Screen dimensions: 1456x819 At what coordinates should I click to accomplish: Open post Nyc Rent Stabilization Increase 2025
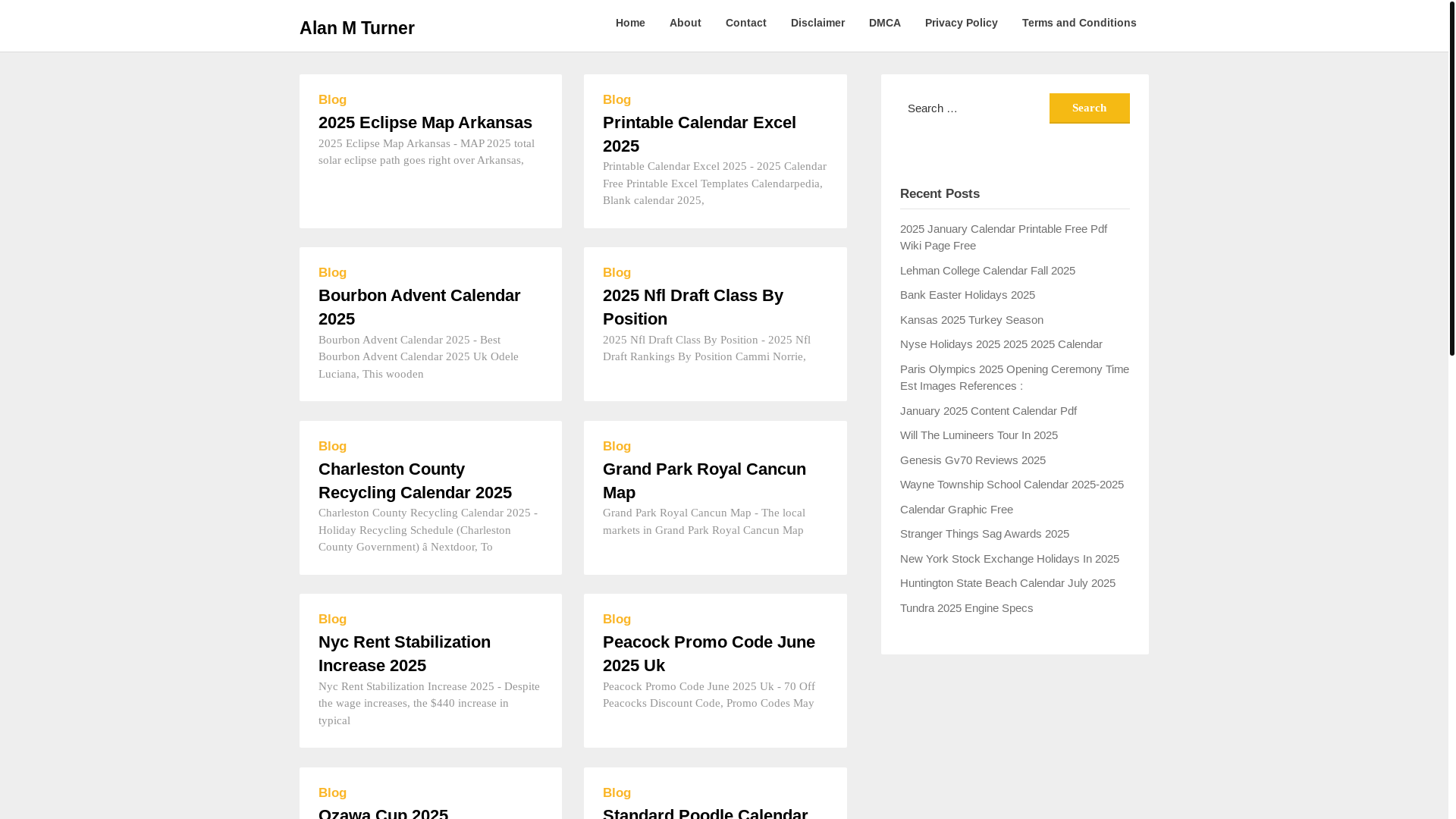404,654
